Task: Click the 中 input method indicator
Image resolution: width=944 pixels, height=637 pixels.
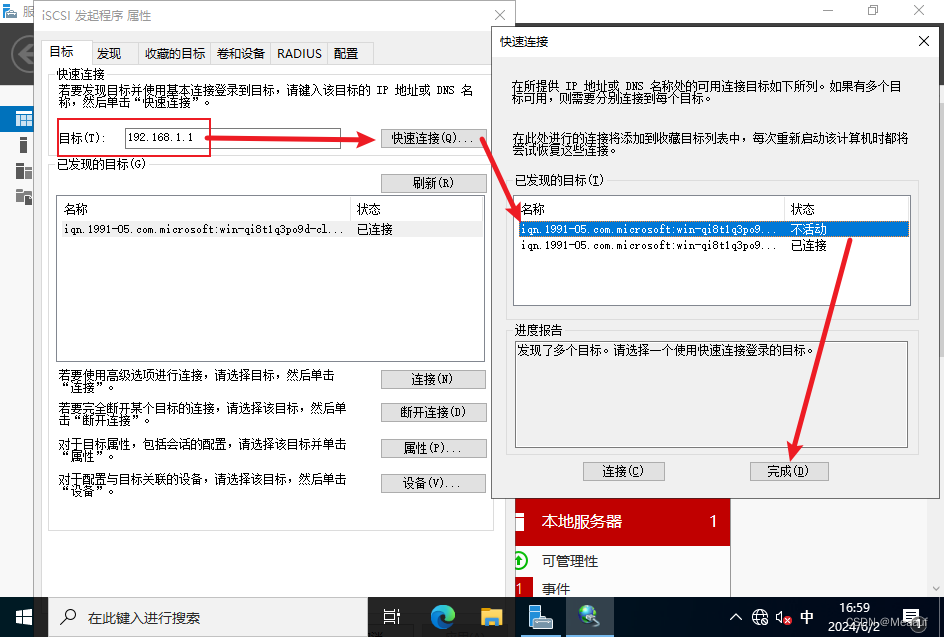Action: (807, 617)
